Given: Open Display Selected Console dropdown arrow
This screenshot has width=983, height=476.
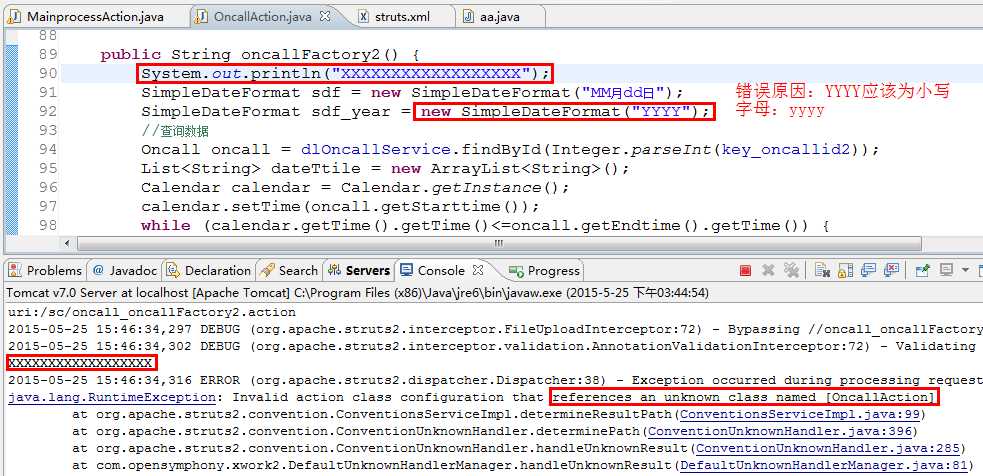Looking at the screenshot, I should (x=965, y=270).
